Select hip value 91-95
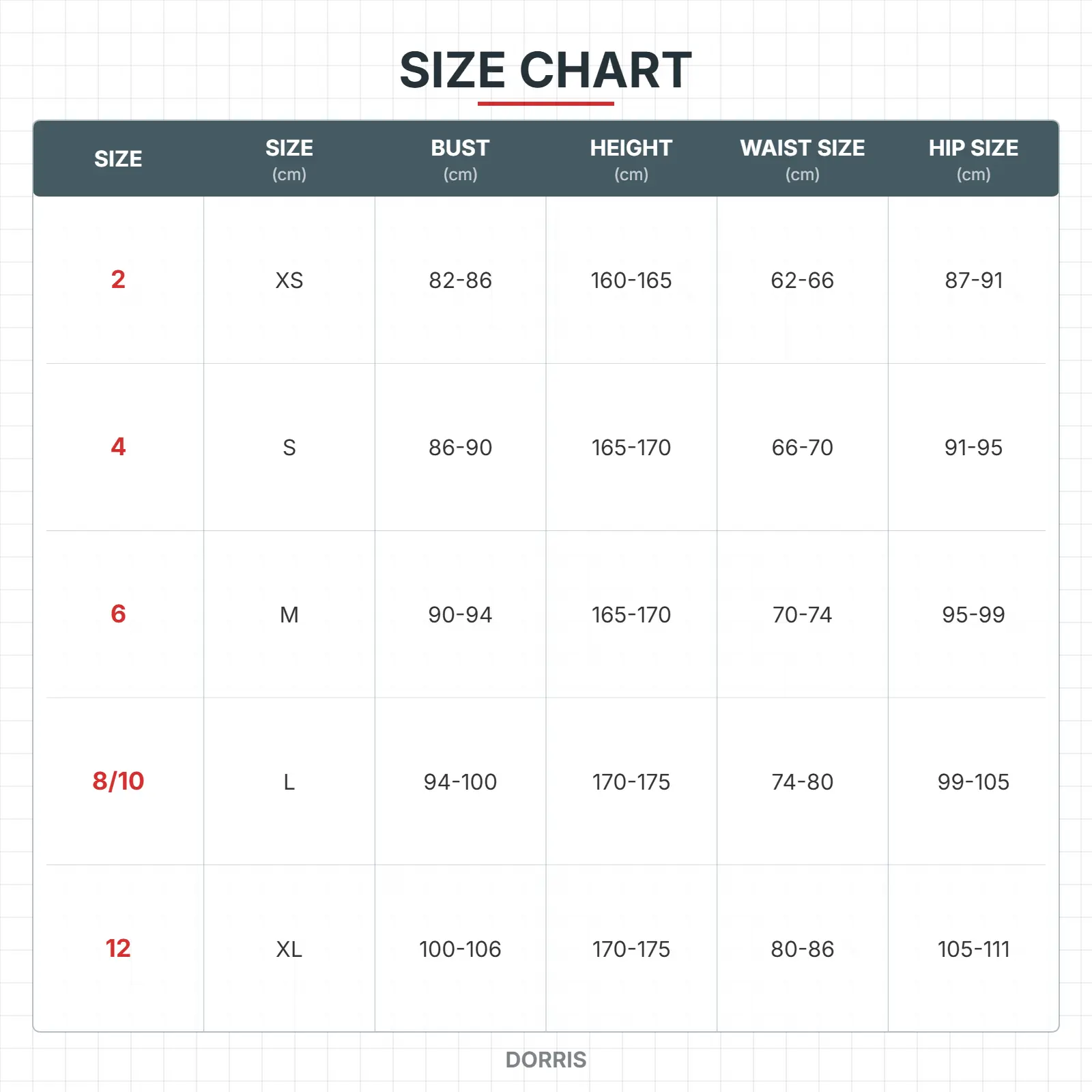Screen dimensions: 1092x1092 click(x=973, y=448)
